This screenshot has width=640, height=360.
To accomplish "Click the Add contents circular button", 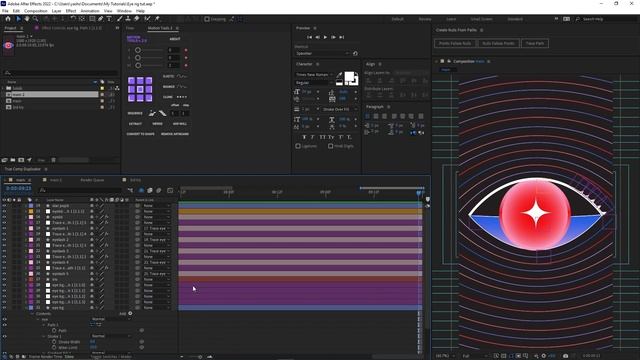I will [130, 313].
